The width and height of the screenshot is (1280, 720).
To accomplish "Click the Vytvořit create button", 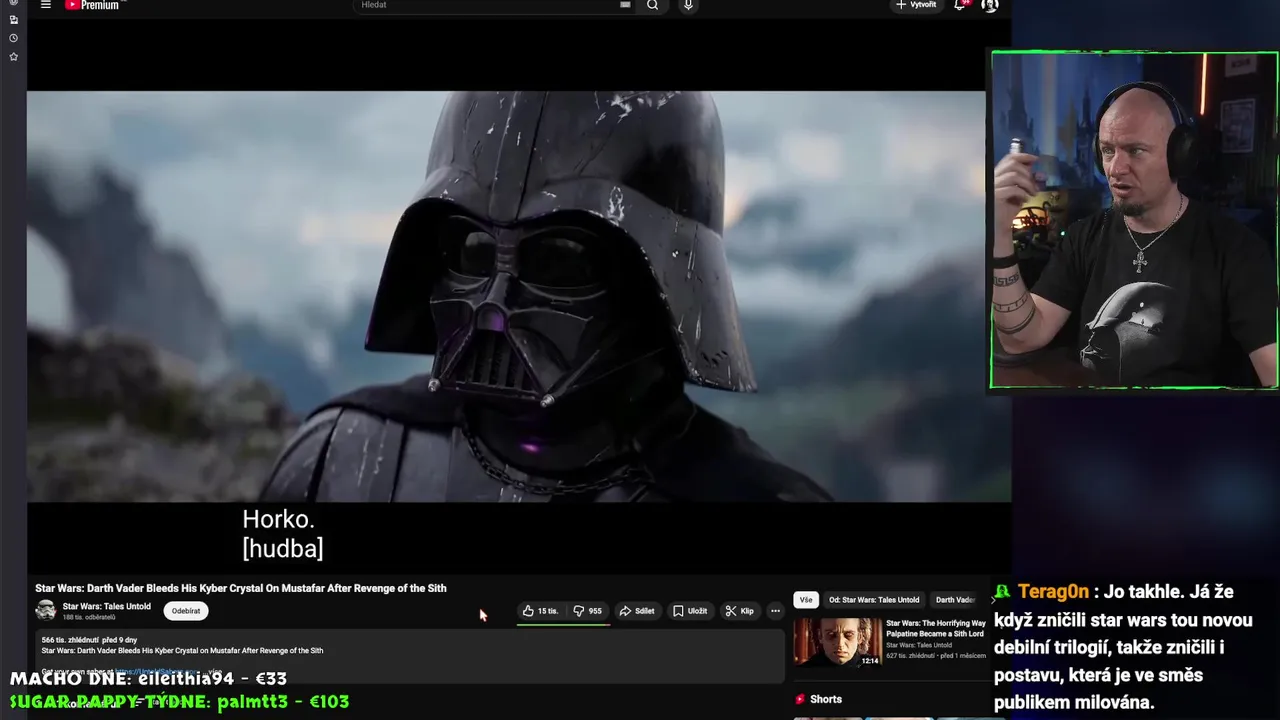I will click(x=917, y=5).
